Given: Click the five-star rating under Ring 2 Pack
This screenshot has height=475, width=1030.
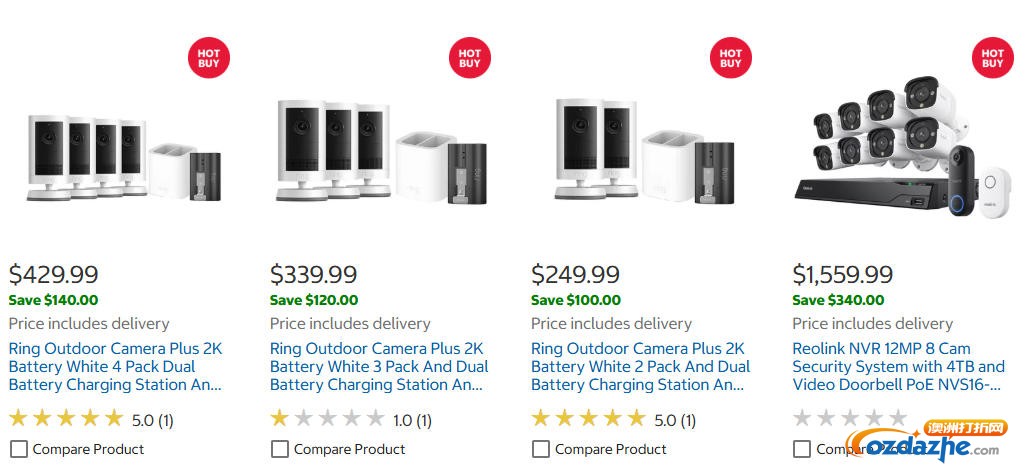Looking at the screenshot, I should pyautogui.click(x=589, y=418).
